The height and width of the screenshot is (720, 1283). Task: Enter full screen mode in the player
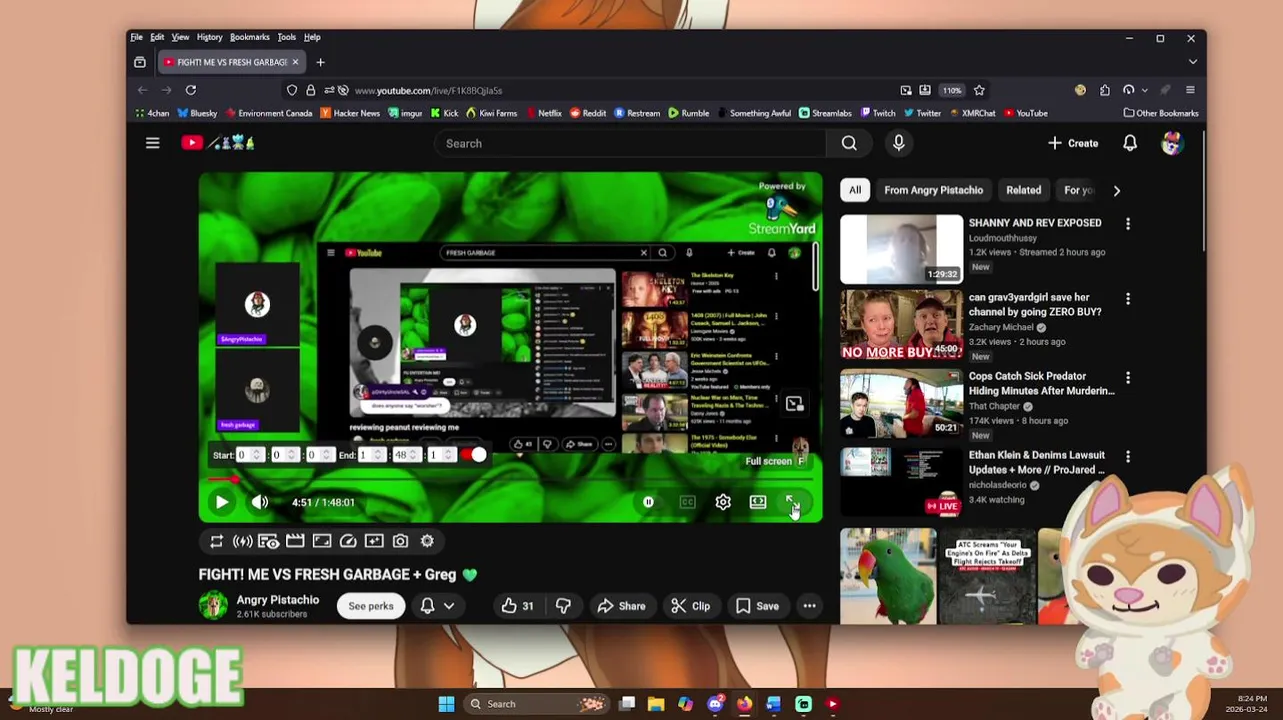[792, 502]
